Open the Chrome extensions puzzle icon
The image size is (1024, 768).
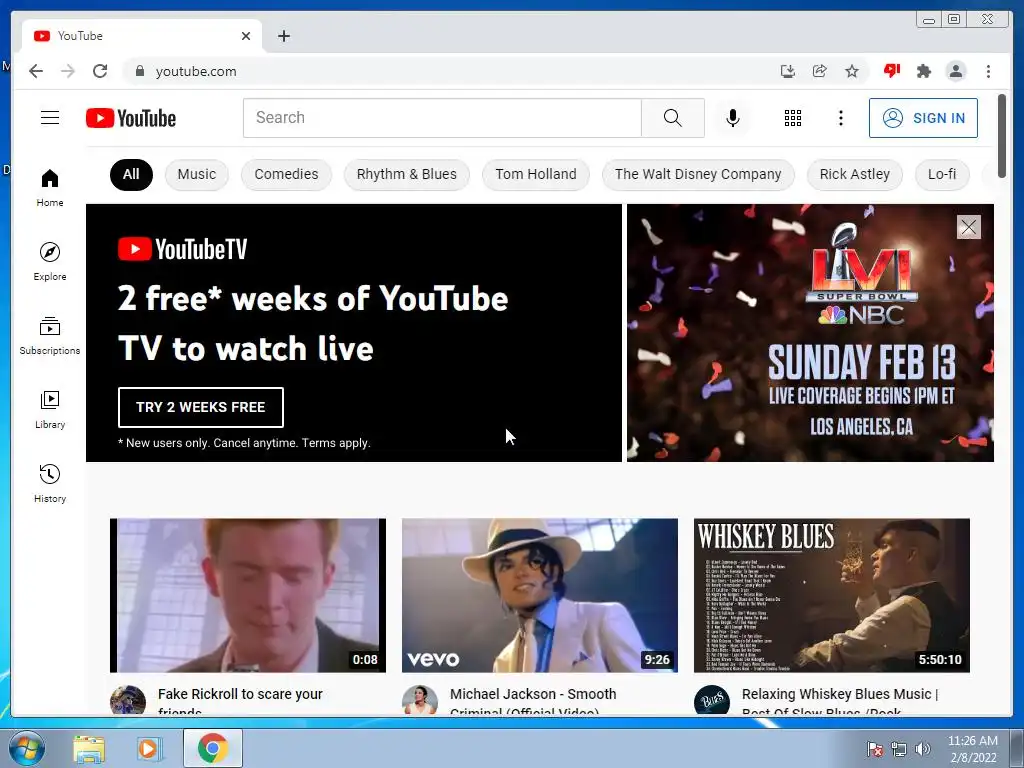923,71
